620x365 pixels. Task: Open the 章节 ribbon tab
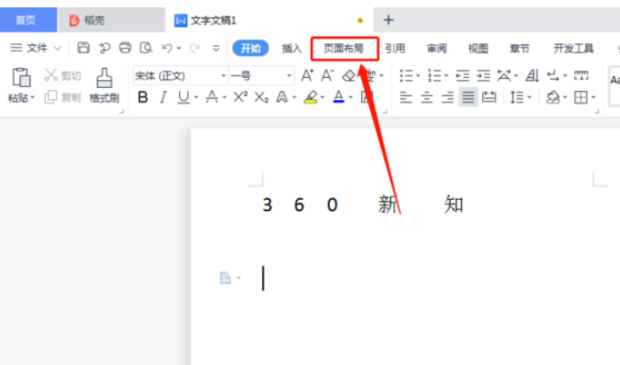tap(520, 48)
